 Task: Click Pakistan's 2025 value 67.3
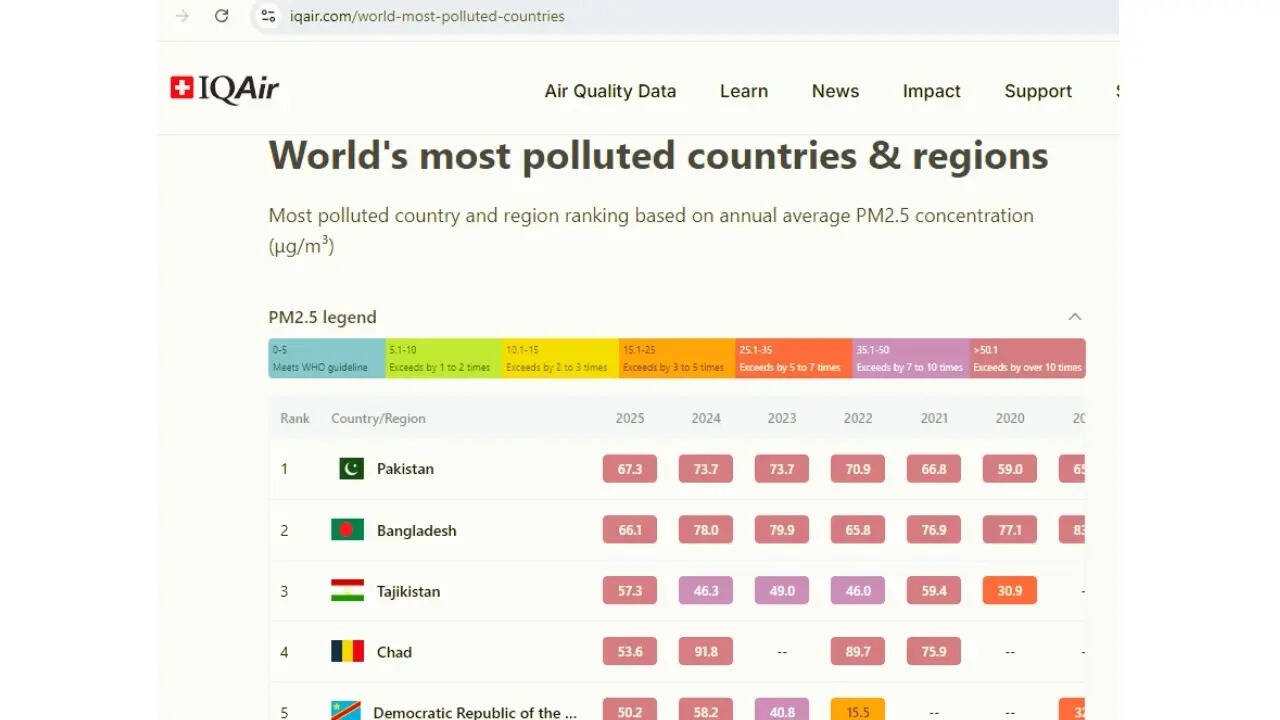[630, 469]
